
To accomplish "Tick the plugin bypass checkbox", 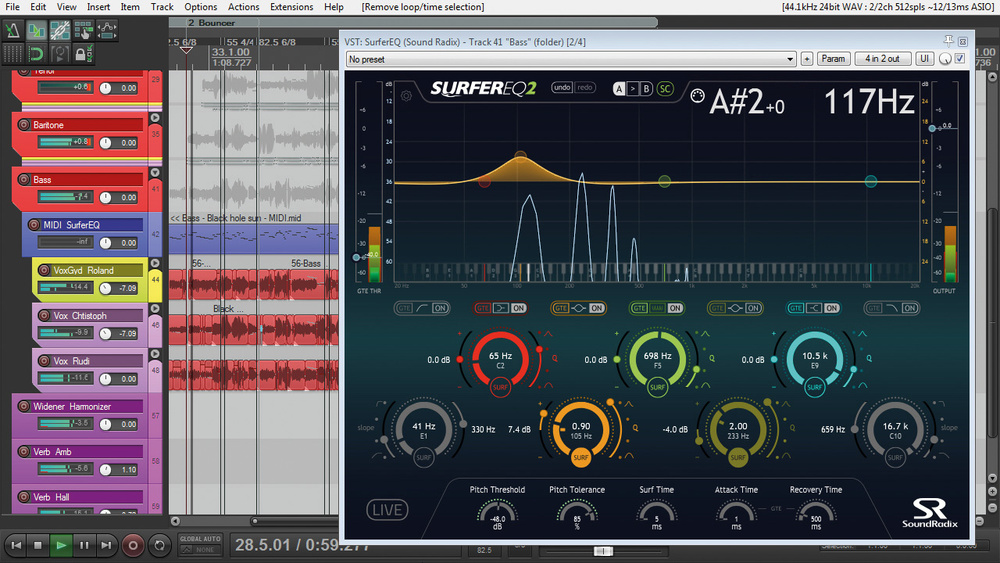I will [961, 59].
